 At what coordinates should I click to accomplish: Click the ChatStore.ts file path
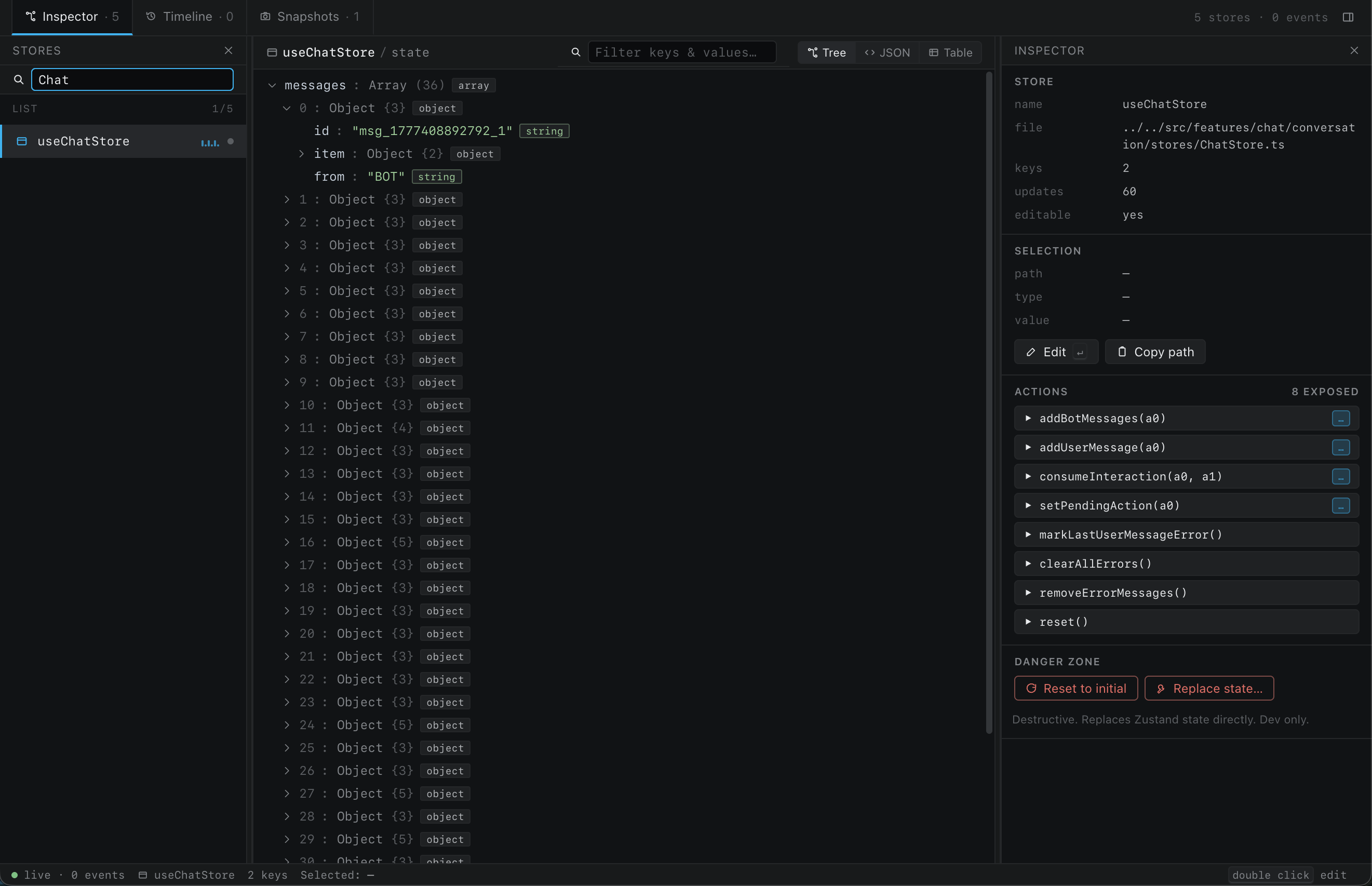click(1239, 137)
